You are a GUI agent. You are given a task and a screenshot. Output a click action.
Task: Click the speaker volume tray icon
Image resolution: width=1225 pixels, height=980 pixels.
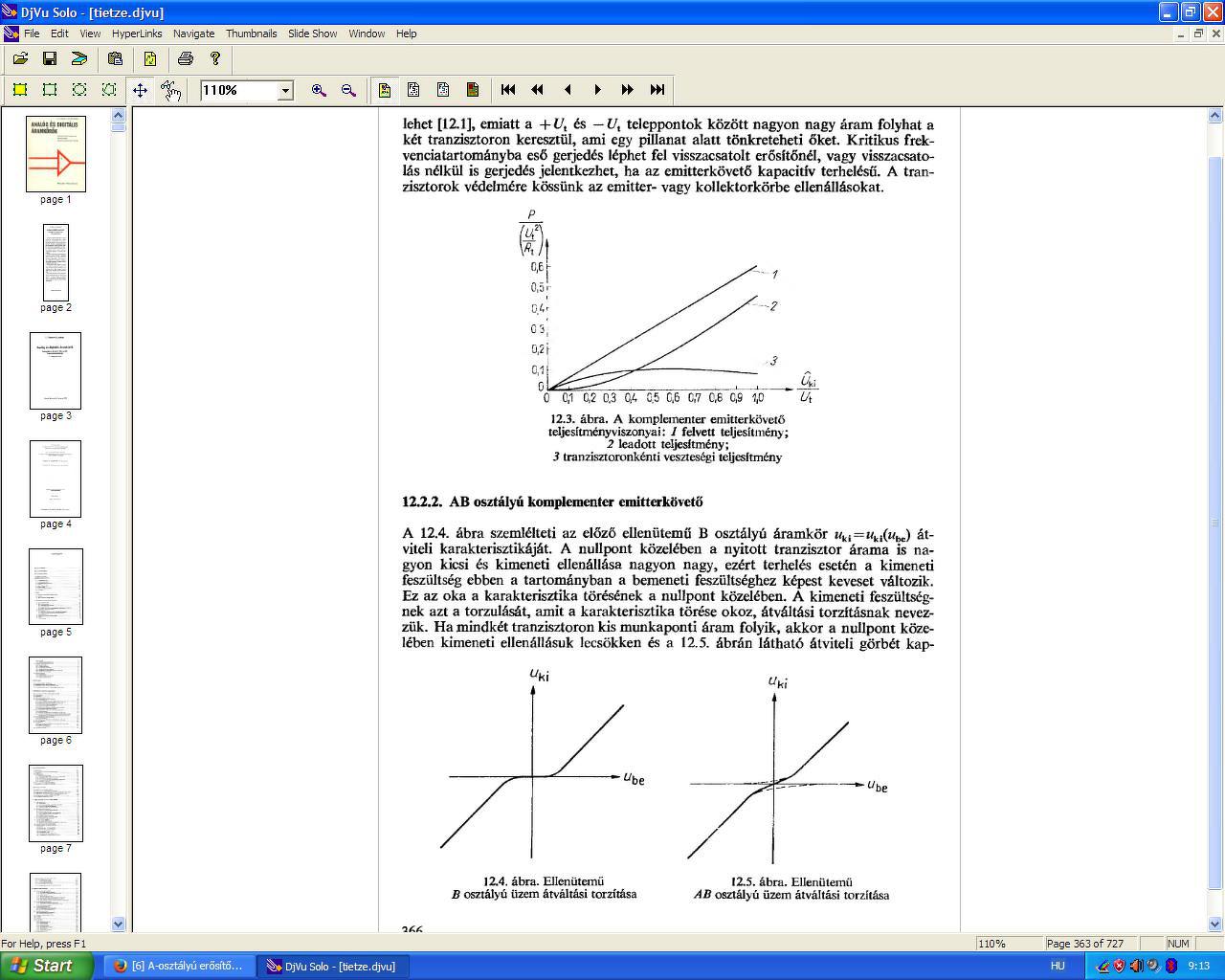1136,966
